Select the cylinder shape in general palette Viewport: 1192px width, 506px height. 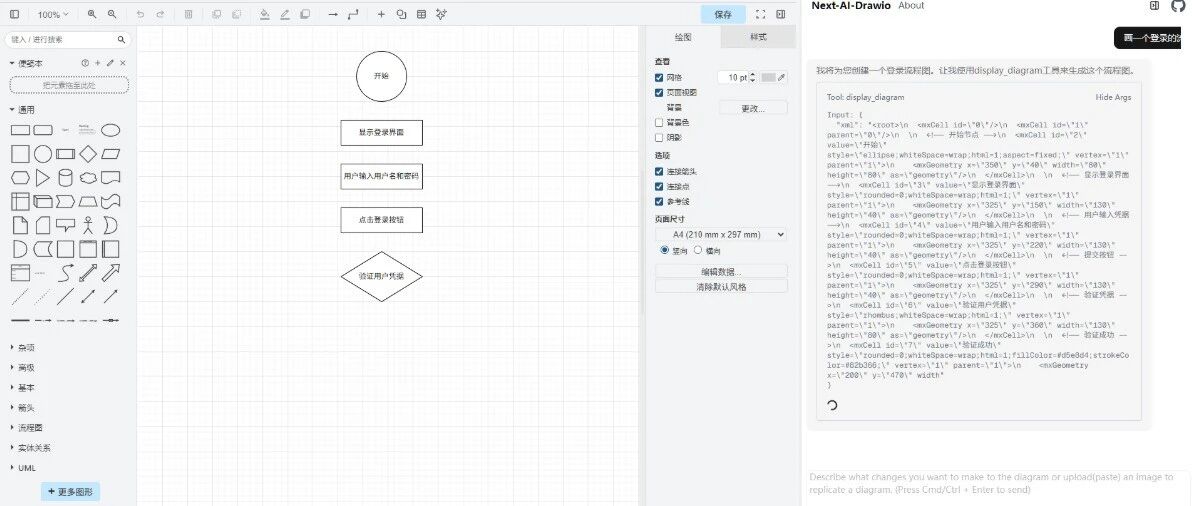tap(66, 178)
